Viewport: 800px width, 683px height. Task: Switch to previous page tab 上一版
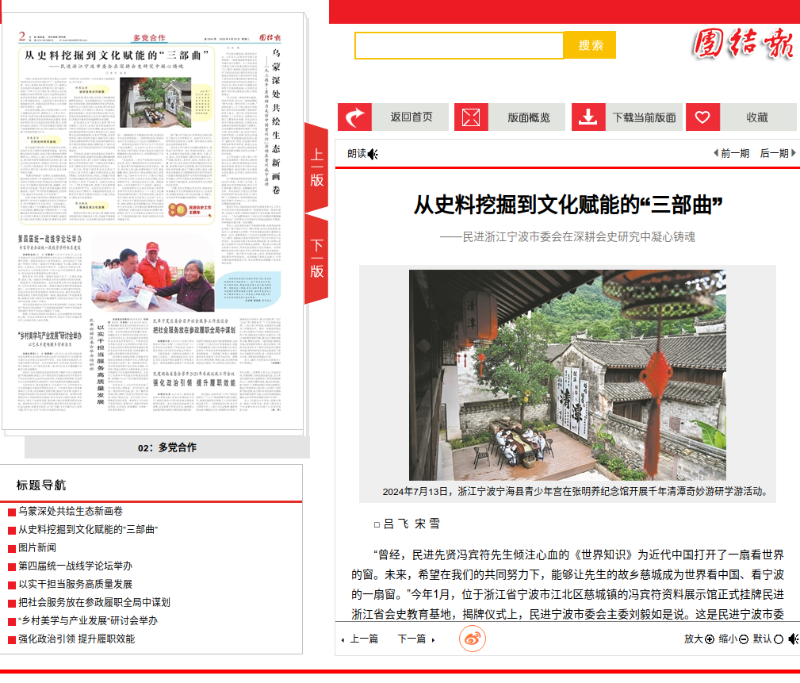(x=317, y=167)
